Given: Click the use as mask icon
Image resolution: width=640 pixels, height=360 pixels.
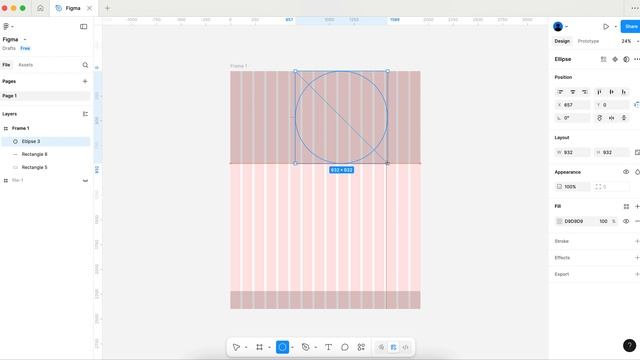Looking at the screenshot, I should click(x=626, y=59).
